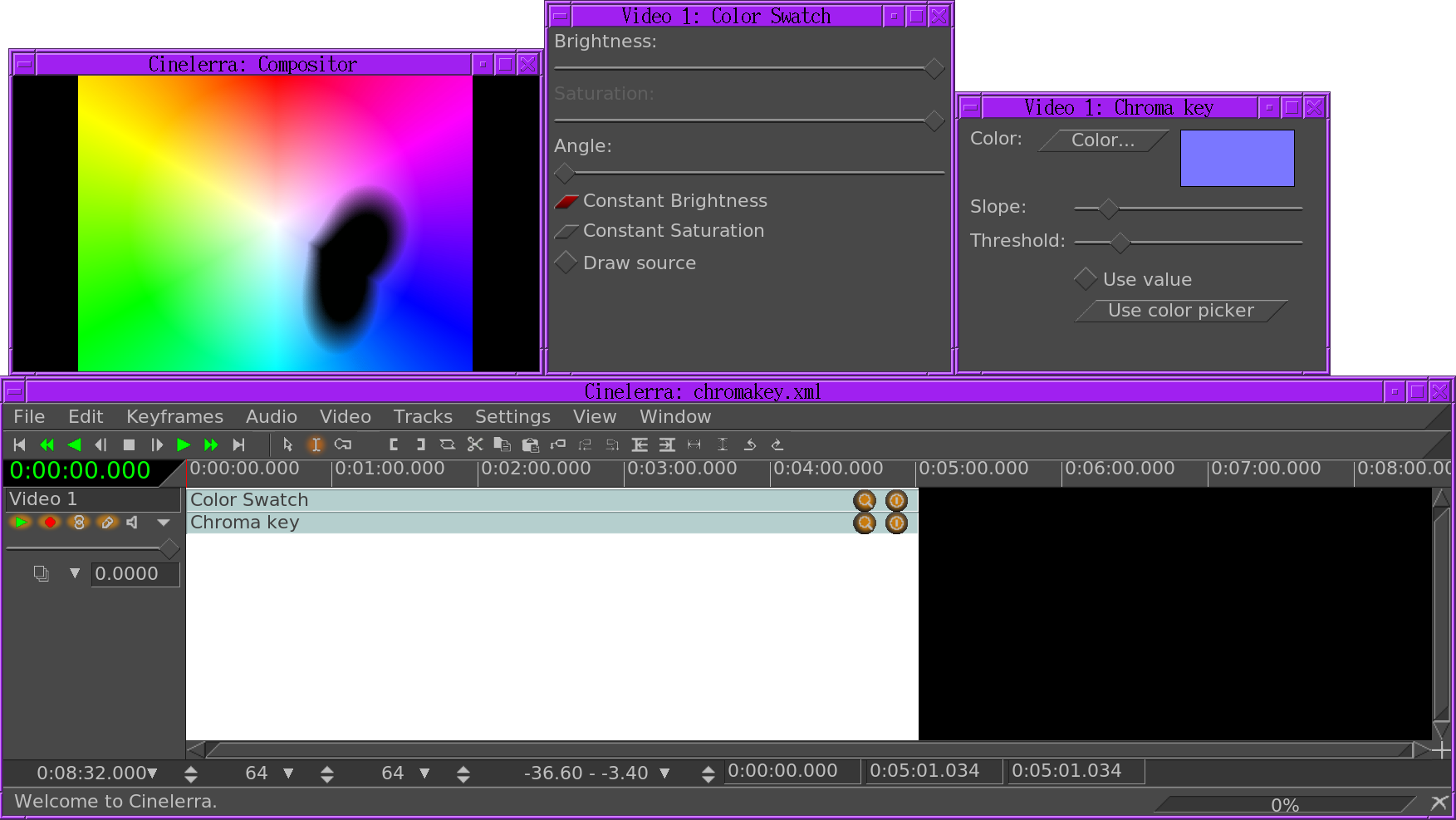The width and height of the screenshot is (1456, 820).
Task: Click the splice toolbar icon
Action: [x=448, y=445]
